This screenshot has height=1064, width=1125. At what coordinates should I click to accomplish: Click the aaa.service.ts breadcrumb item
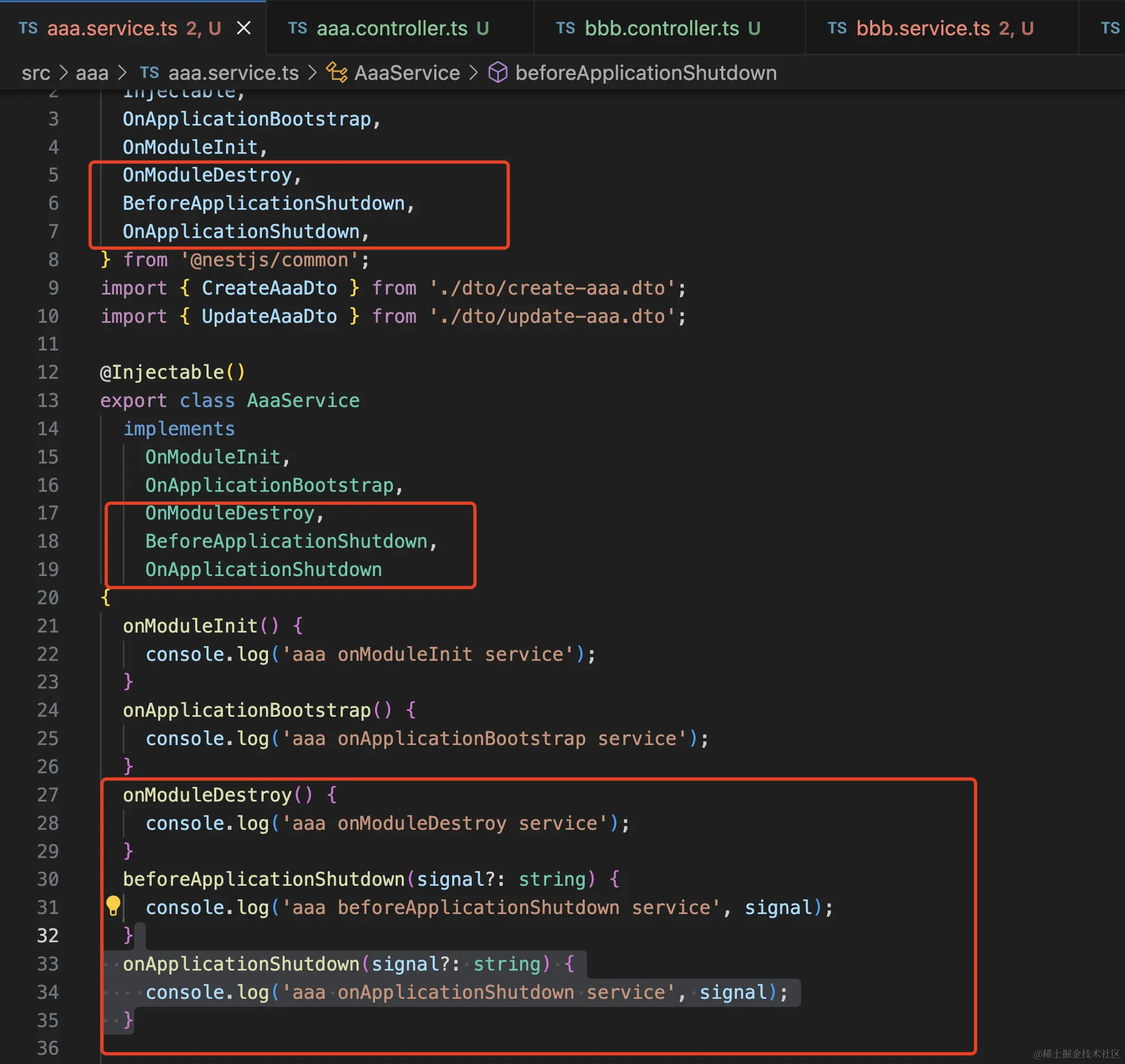pos(233,73)
